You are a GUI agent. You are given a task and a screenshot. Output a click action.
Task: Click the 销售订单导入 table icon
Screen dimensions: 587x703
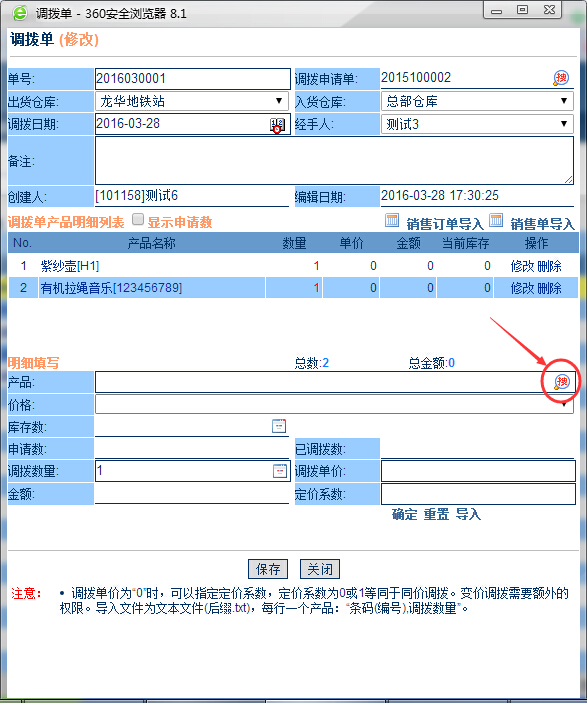click(x=392, y=220)
